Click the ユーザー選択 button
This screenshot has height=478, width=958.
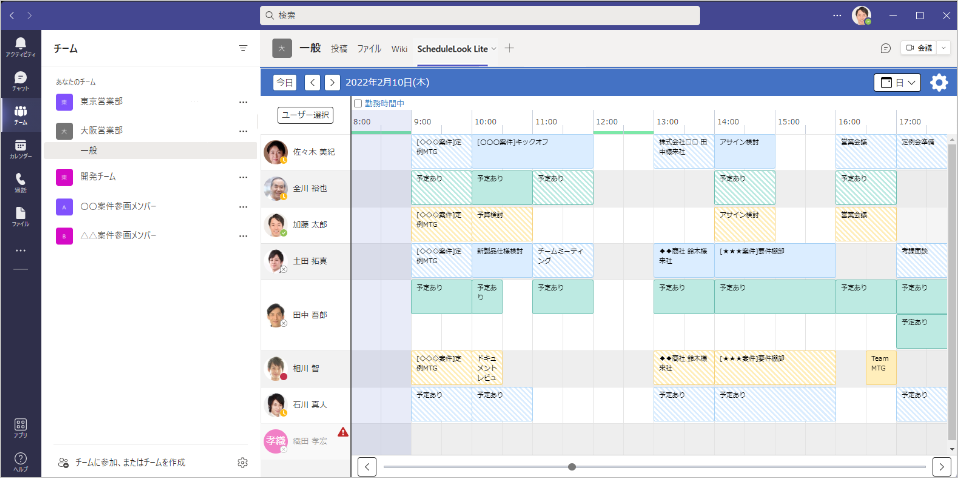coord(305,116)
